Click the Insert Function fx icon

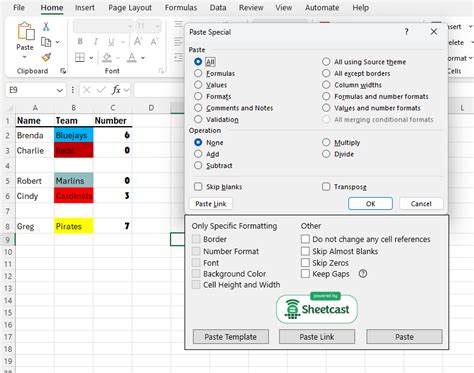pos(116,90)
